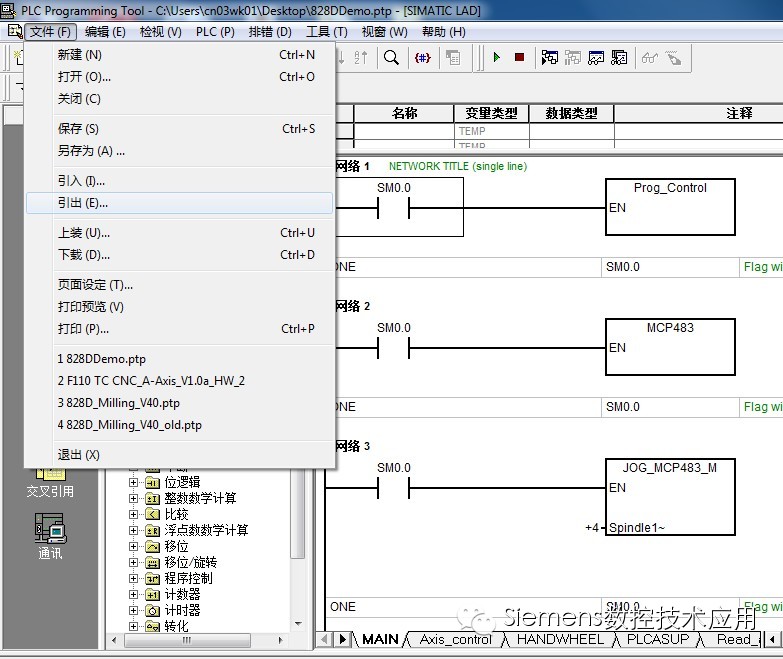Expand the 计数器 tree node
The image size is (783, 659).
click(x=133, y=594)
